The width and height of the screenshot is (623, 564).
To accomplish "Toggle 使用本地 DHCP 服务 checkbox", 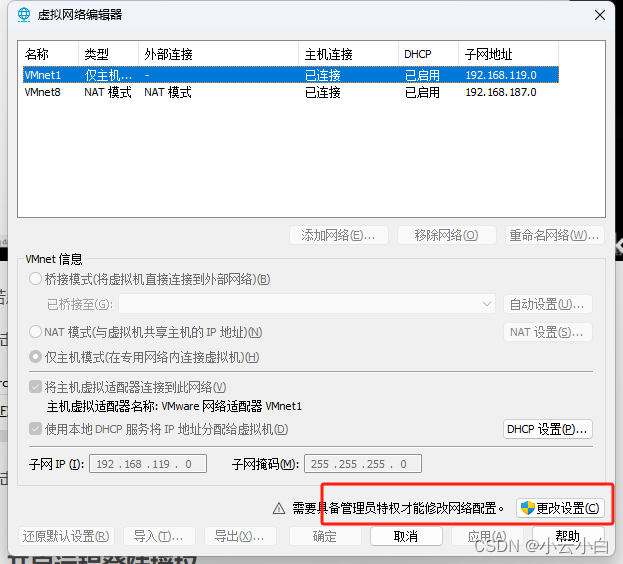I will (x=35, y=429).
